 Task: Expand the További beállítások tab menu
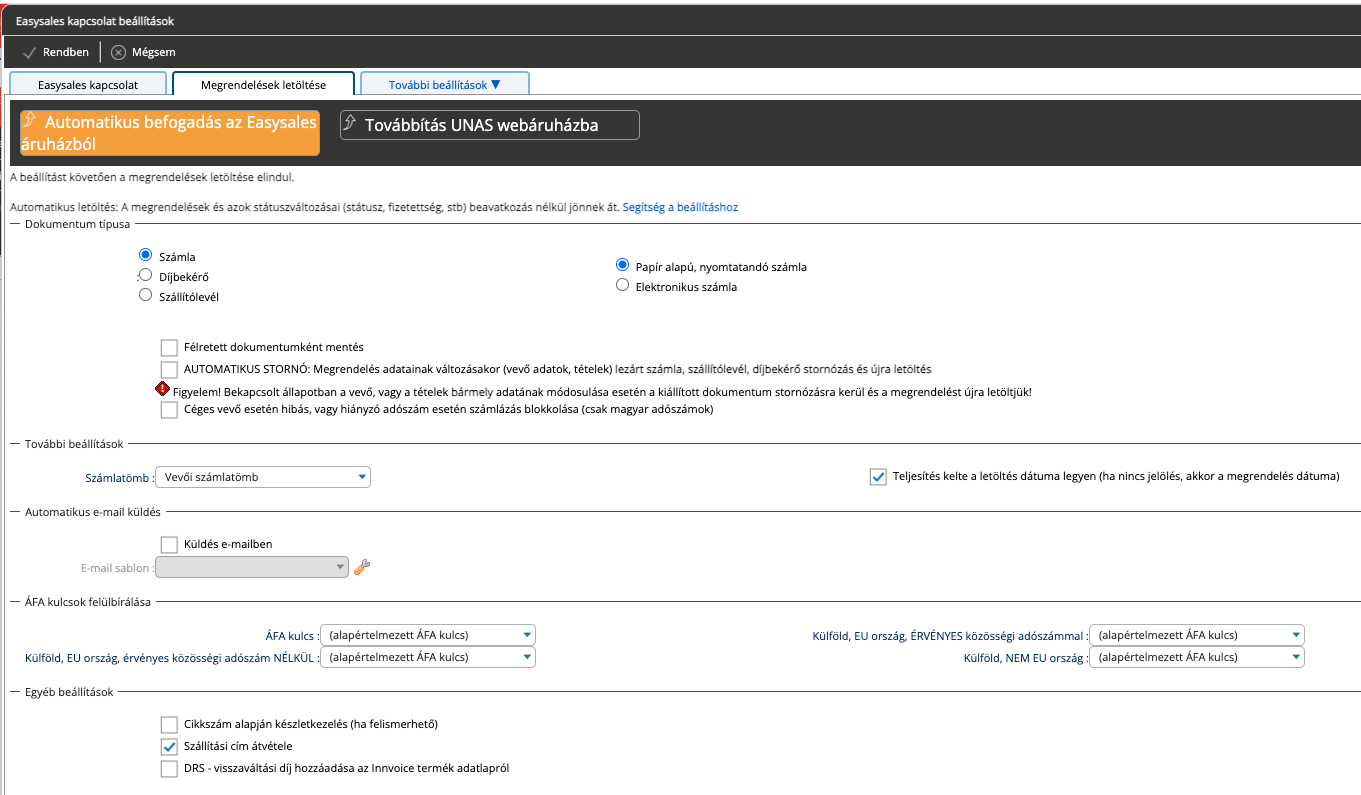(x=444, y=84)
